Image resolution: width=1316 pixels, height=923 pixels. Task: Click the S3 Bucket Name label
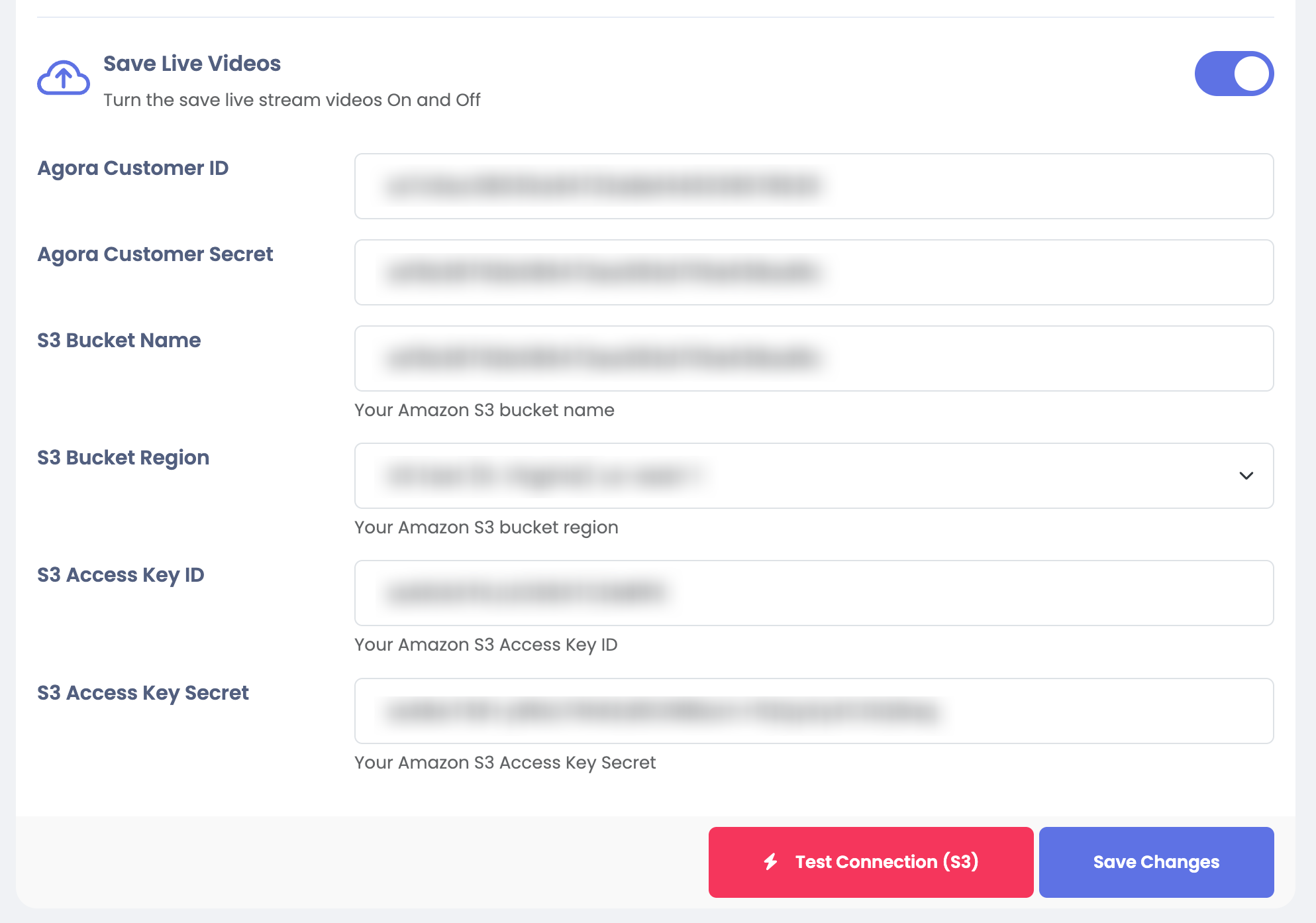coord(119,341)
